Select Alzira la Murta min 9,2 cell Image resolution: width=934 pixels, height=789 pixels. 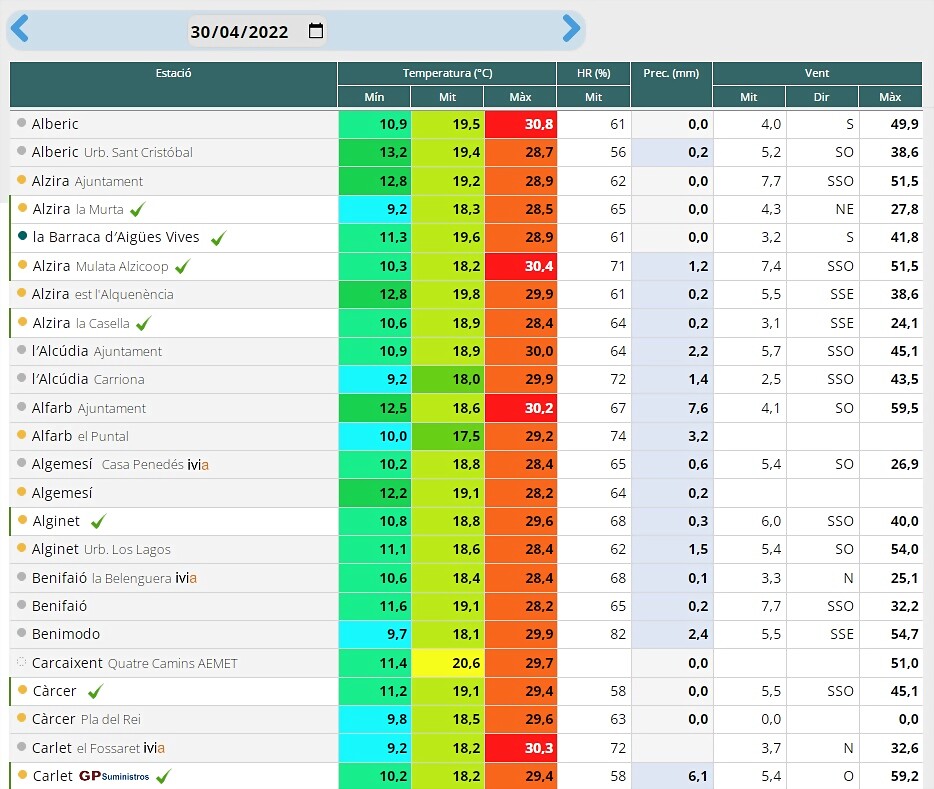coord(375,209)
